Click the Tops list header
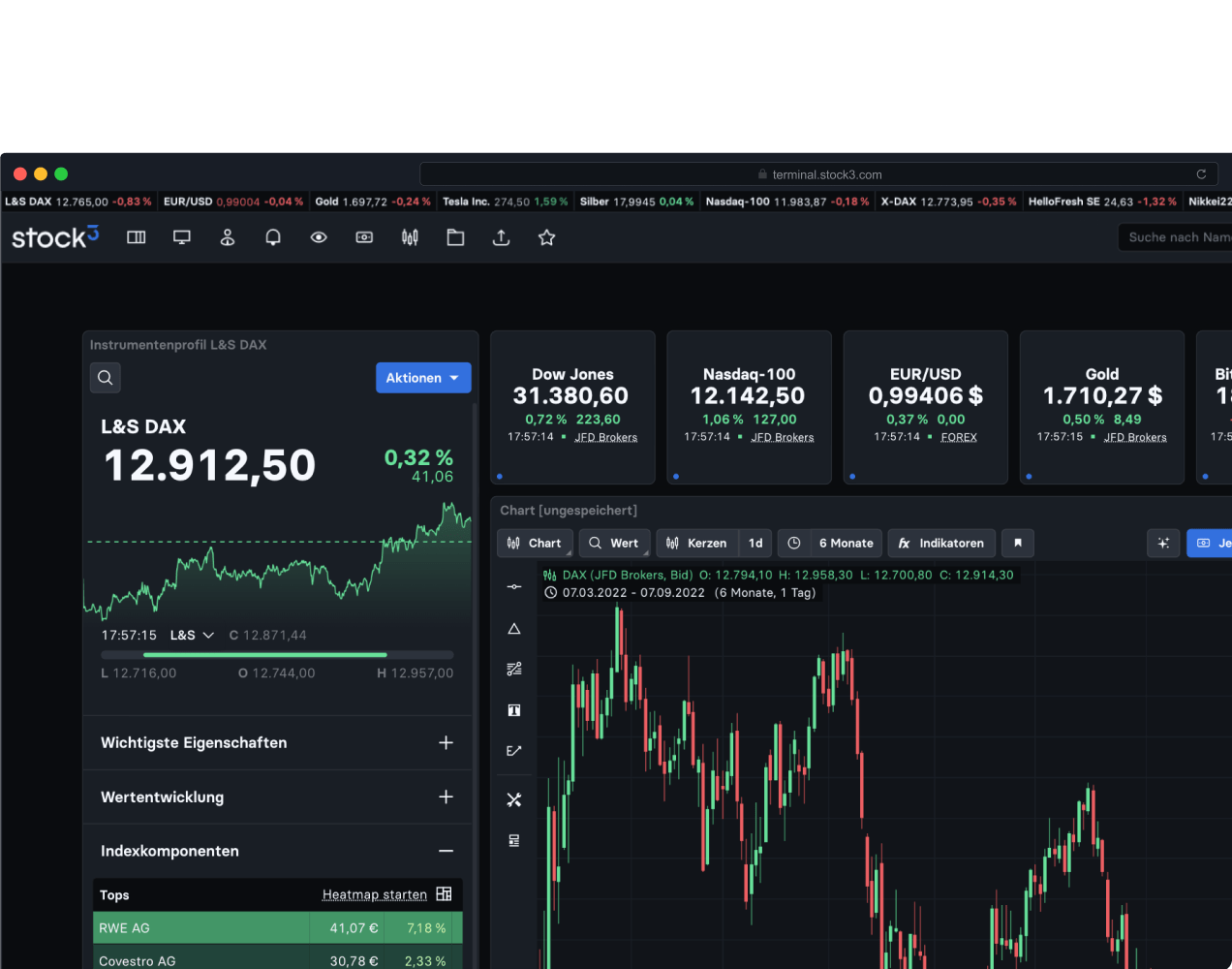 [277, 895]
